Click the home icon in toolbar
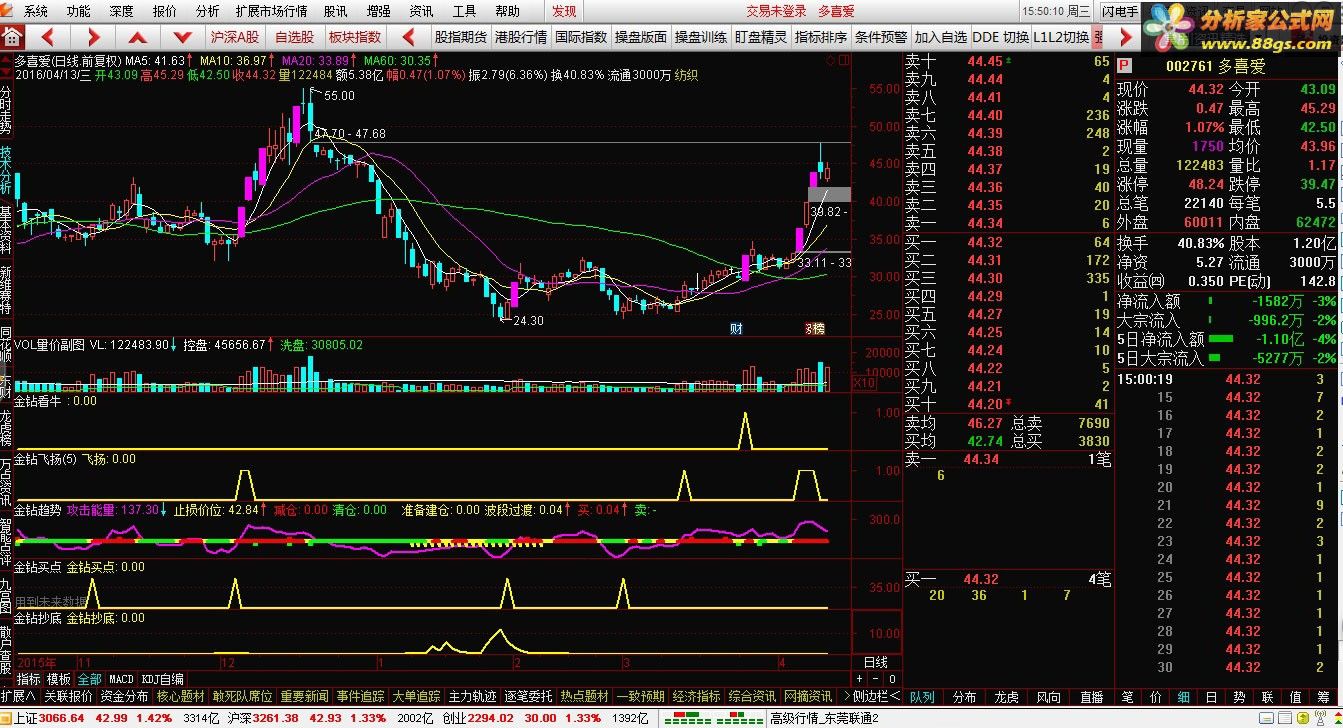The height and width of the screenshot is (728, 1343). [12, 37]
